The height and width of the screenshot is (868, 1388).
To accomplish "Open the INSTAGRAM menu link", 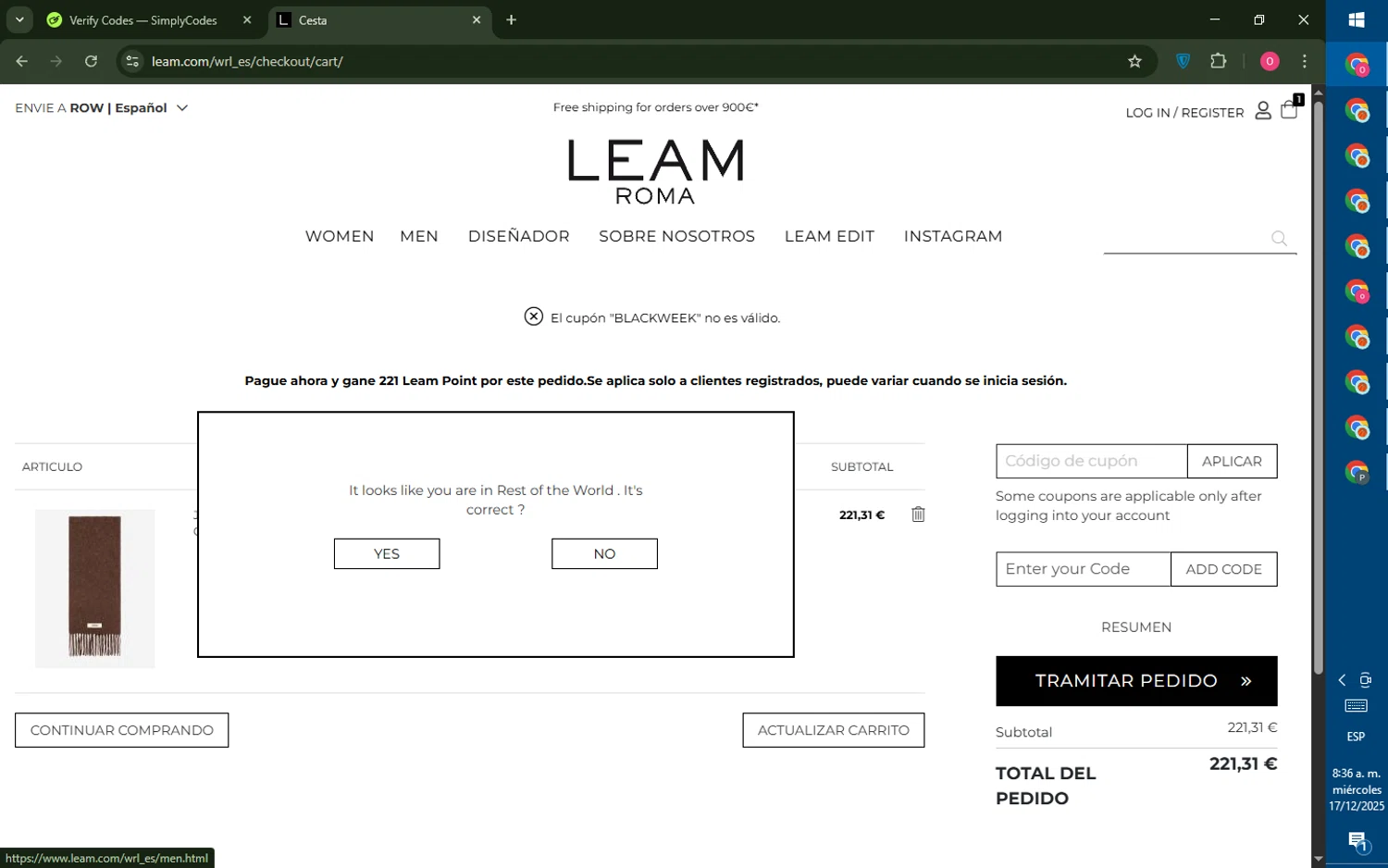I will click(x=953, y=236).
